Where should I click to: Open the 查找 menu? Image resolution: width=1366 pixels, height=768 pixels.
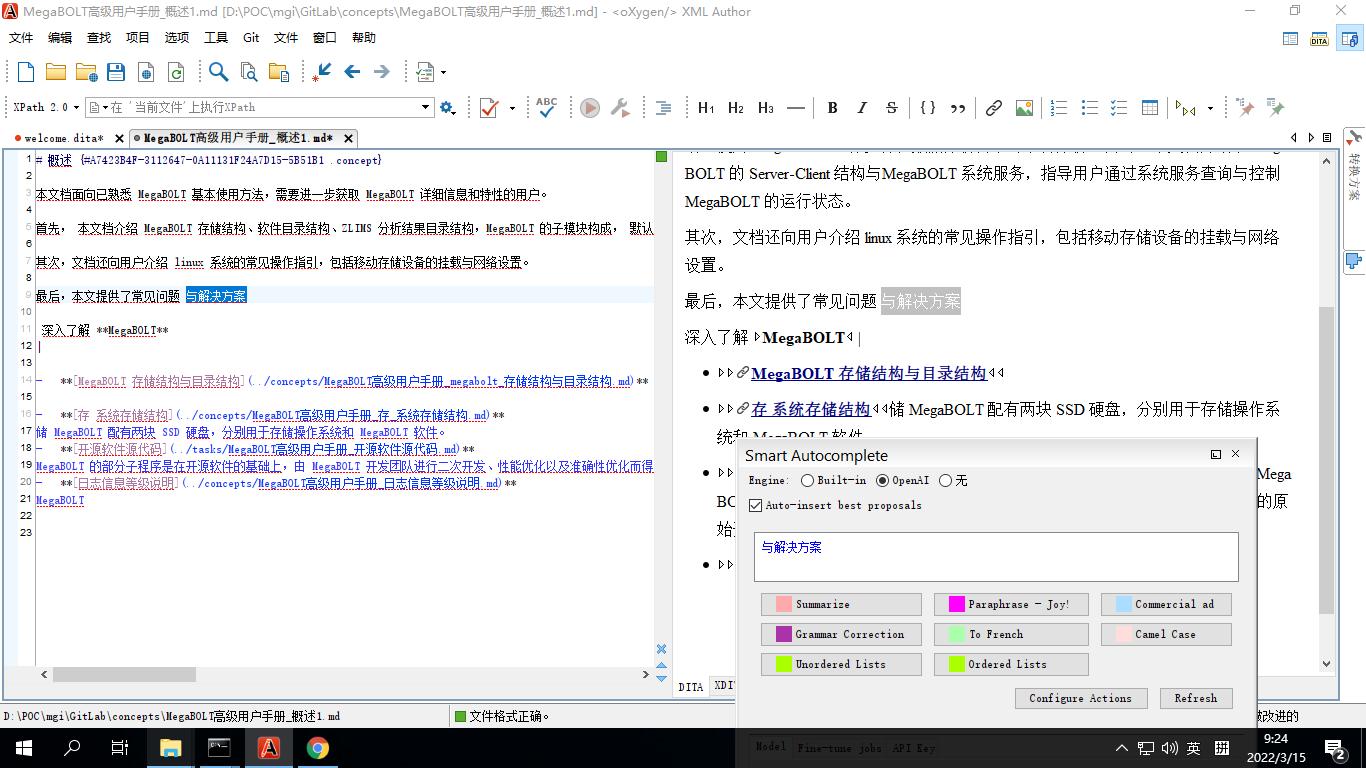(99, 38)
